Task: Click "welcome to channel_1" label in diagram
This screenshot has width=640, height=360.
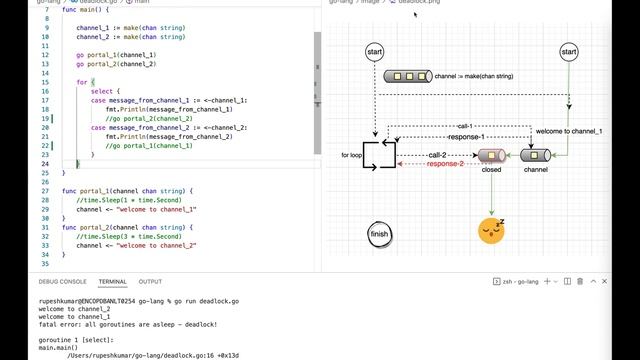Action: pos(569,131)
